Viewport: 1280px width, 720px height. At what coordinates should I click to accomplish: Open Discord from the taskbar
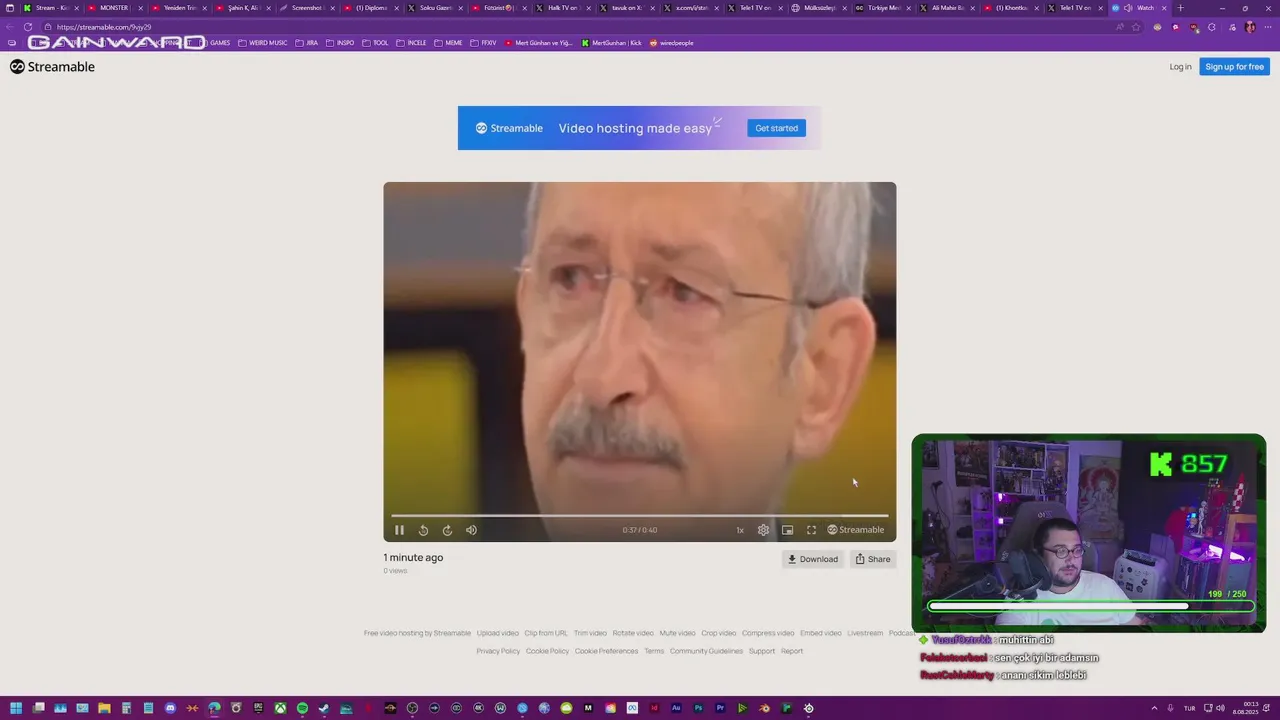(170, 708)
